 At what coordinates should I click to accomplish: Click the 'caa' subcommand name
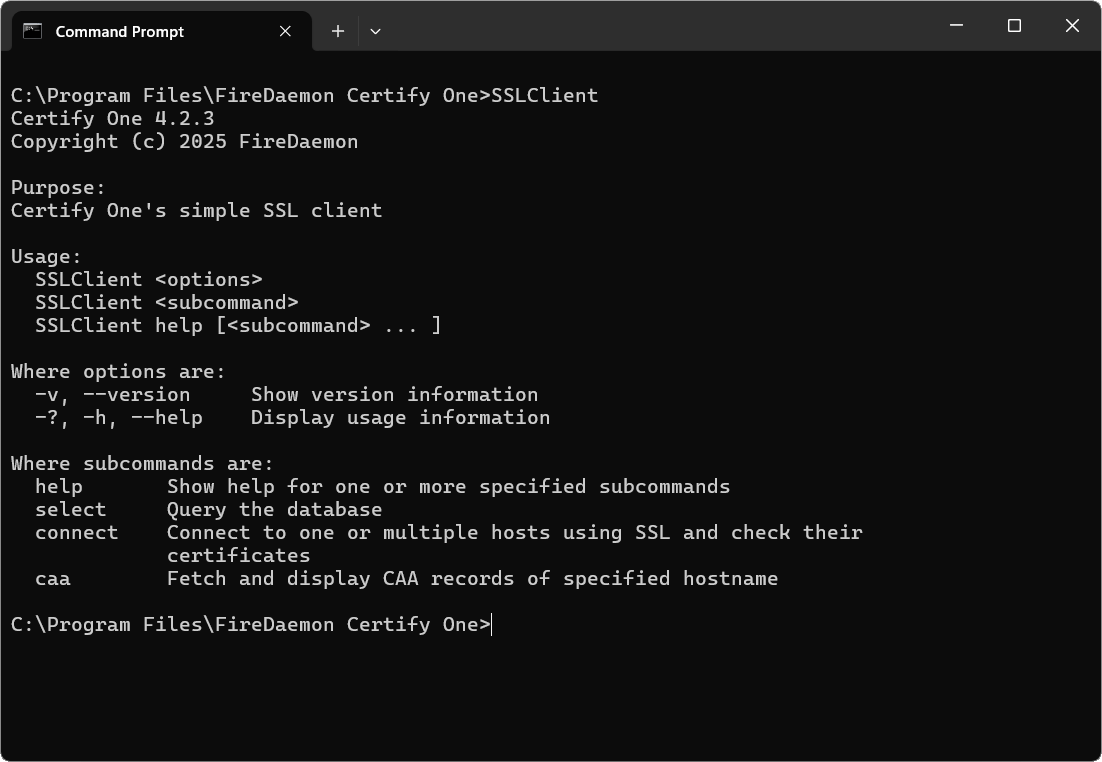click(53, 579)
